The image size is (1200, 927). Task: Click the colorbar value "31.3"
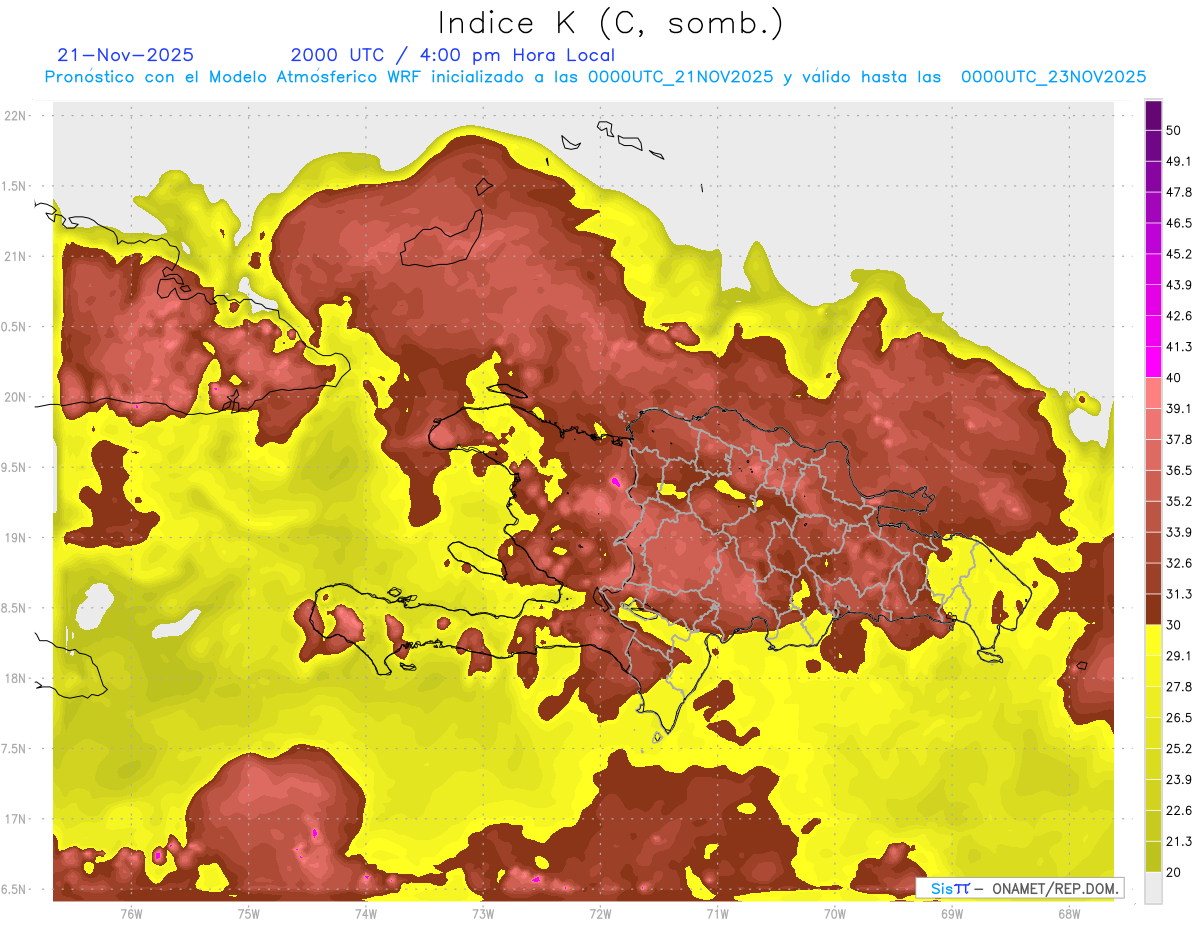coord(1179,594)
